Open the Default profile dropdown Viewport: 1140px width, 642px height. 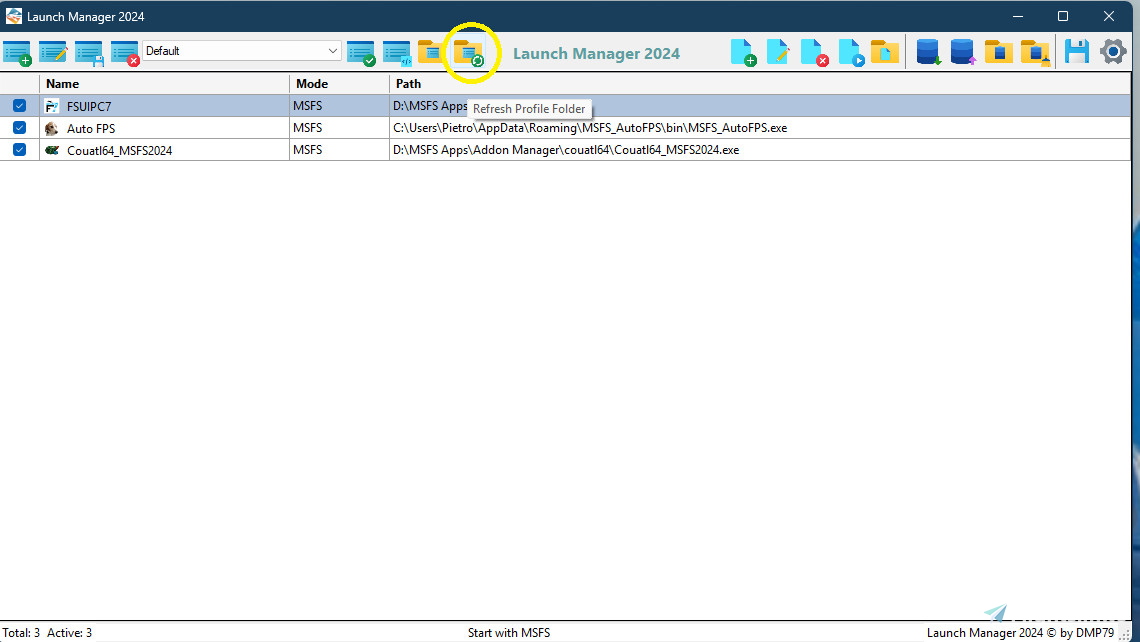(x=241, y=51)
